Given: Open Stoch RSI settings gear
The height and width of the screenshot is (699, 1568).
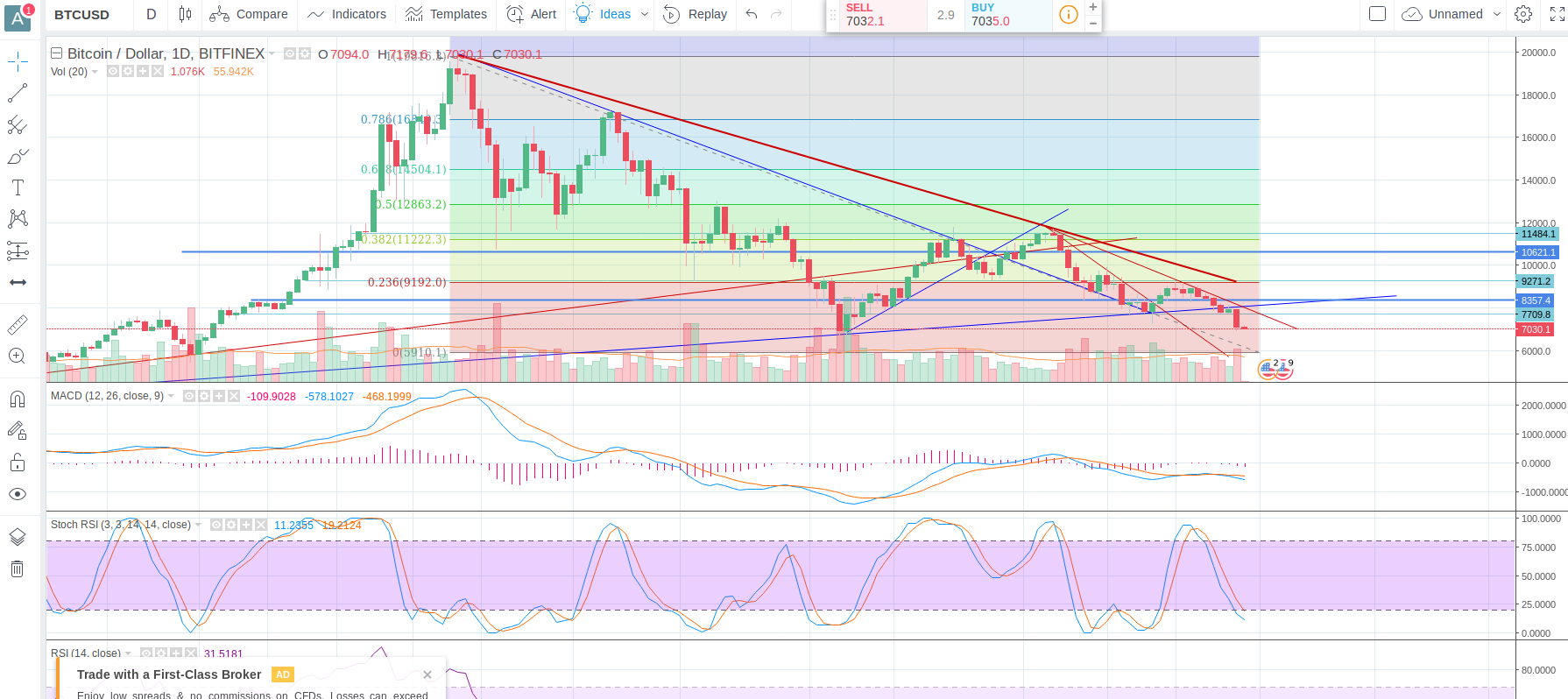Looking at the screenshot, I should [x=231, y=525].
